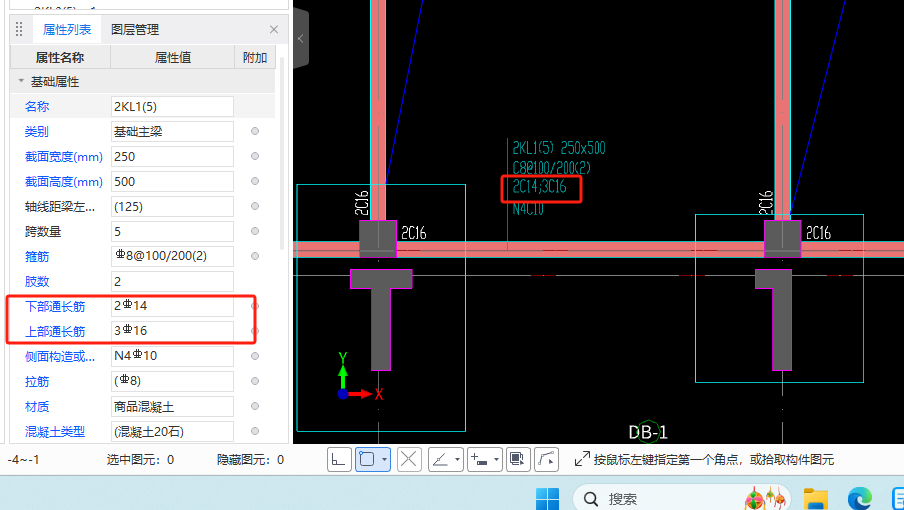
Task: Launch Microsoft Edge from taskbar
Action: click(858, 498)
